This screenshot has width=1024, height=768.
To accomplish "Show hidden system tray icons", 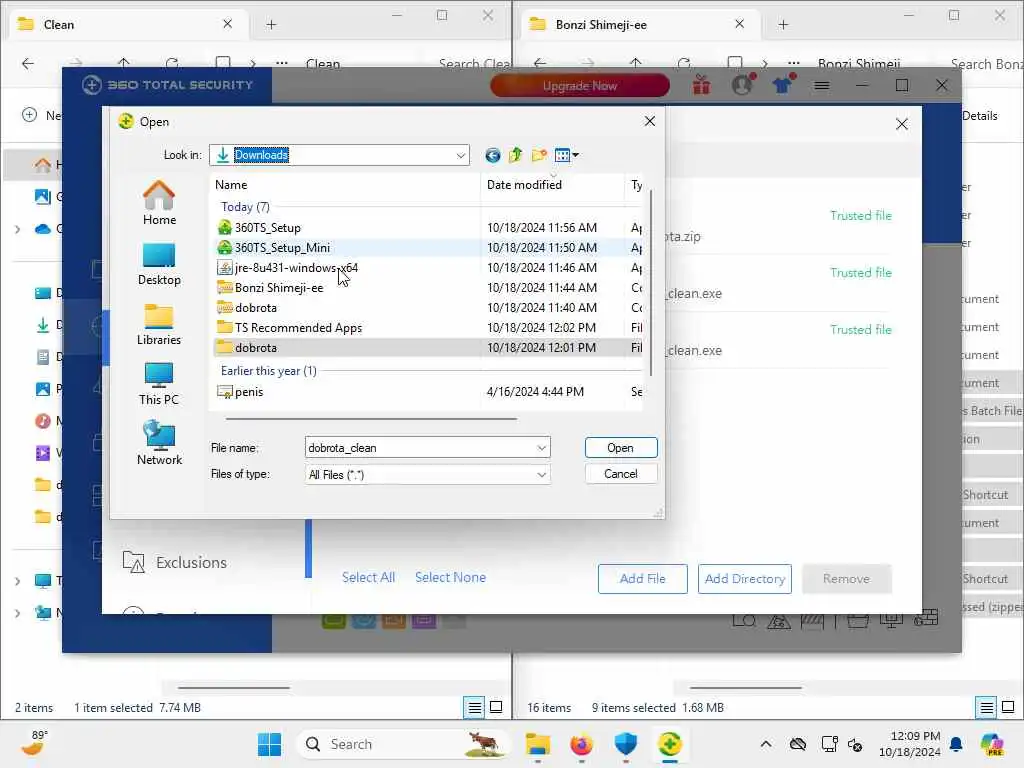I will pos(766,744).
